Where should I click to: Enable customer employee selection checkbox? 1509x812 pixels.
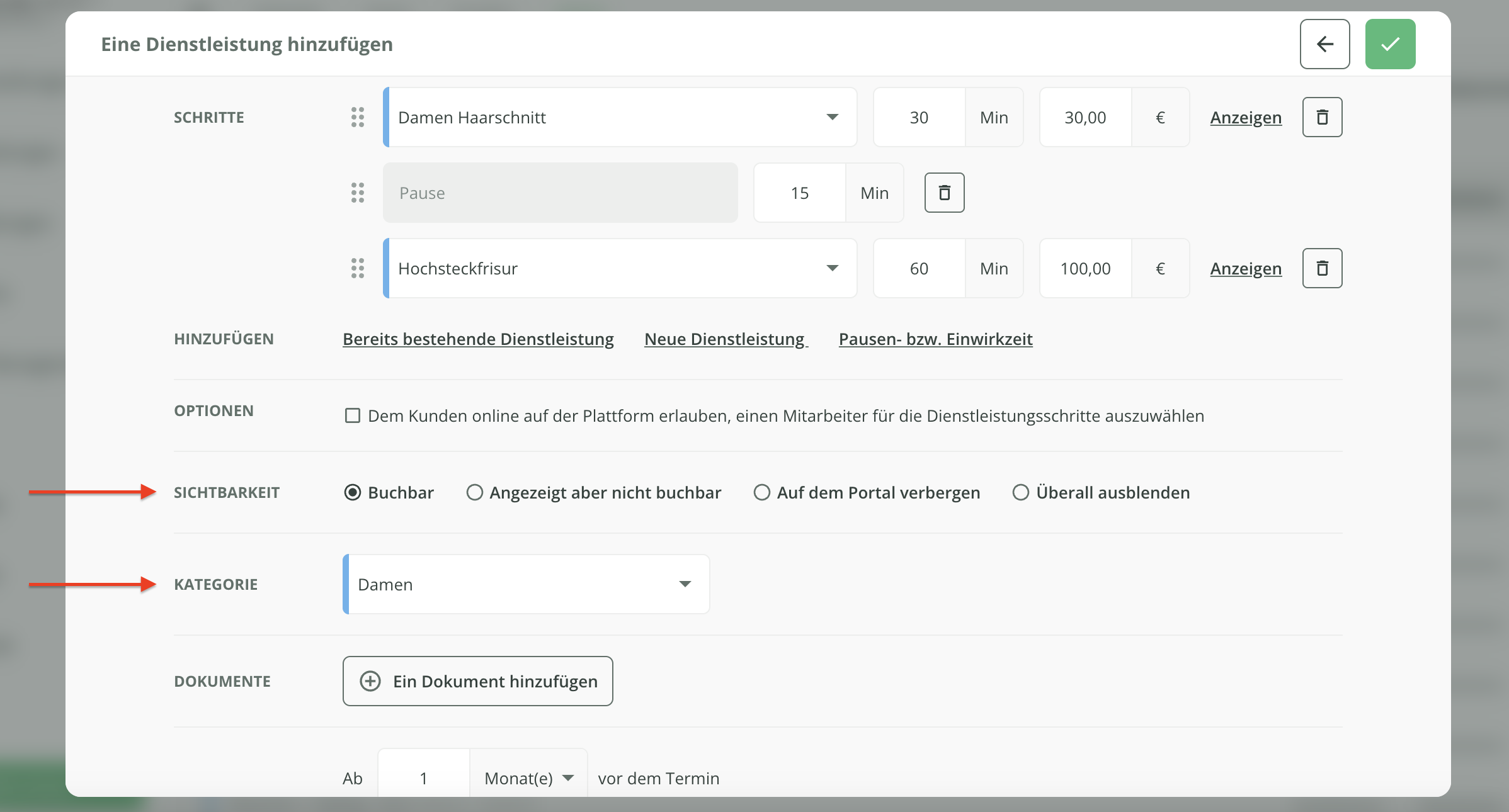(x=353, y=416)
